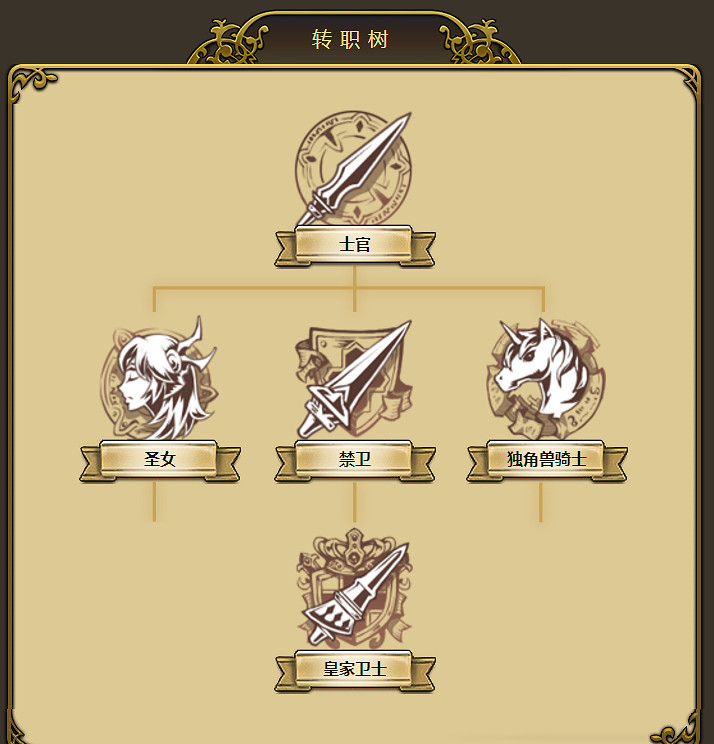Choose the 禁卫 shield and sword icon
This screenshot has height=744, width=714.
353,379
